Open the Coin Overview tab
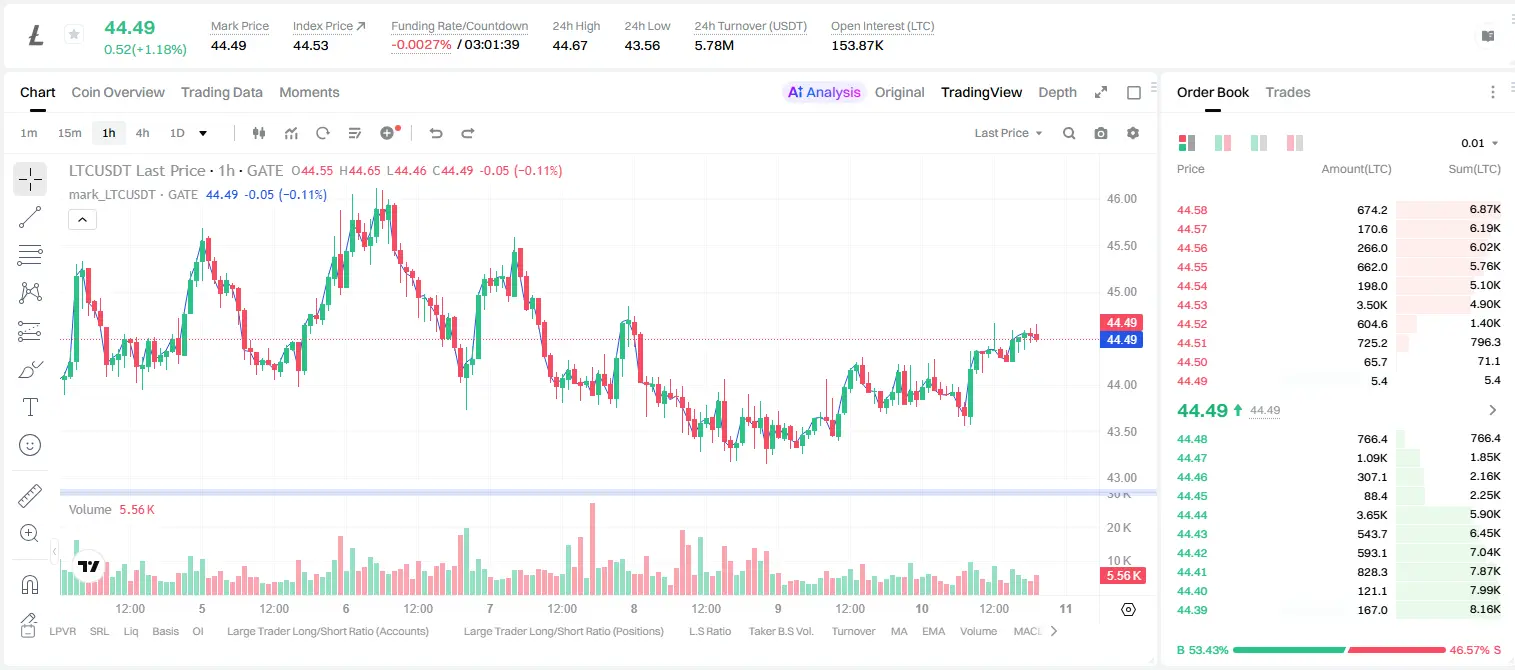This screenshot has height=670, width=1515. click(x=118, y=92)
